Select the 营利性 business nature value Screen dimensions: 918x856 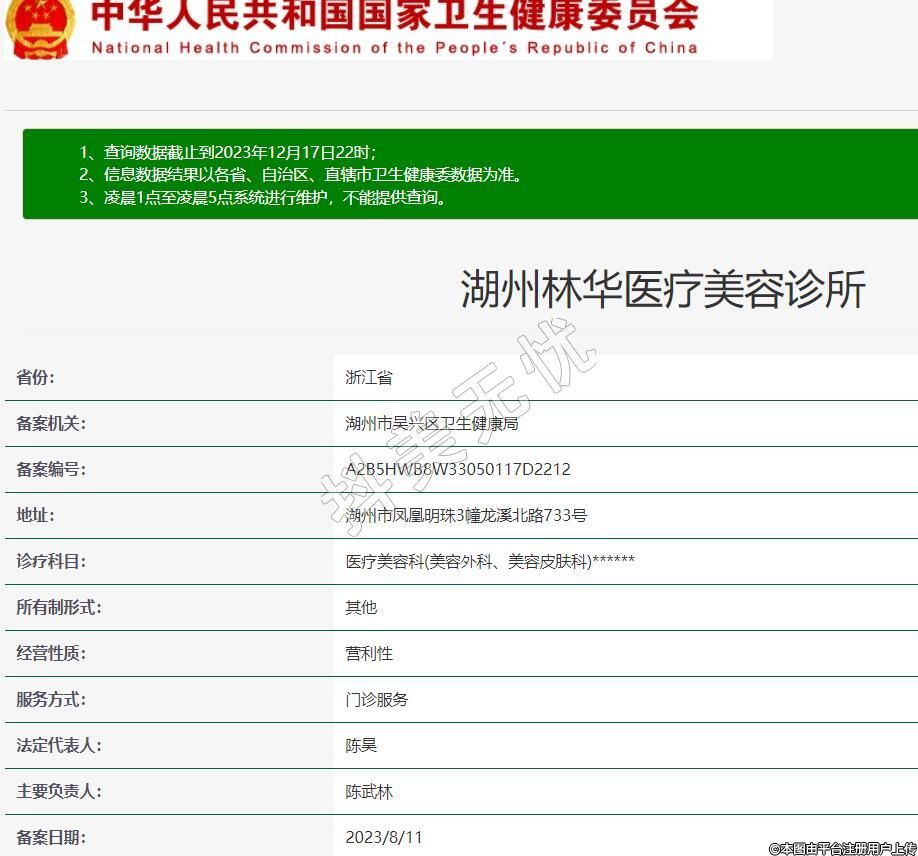point(369,653)
